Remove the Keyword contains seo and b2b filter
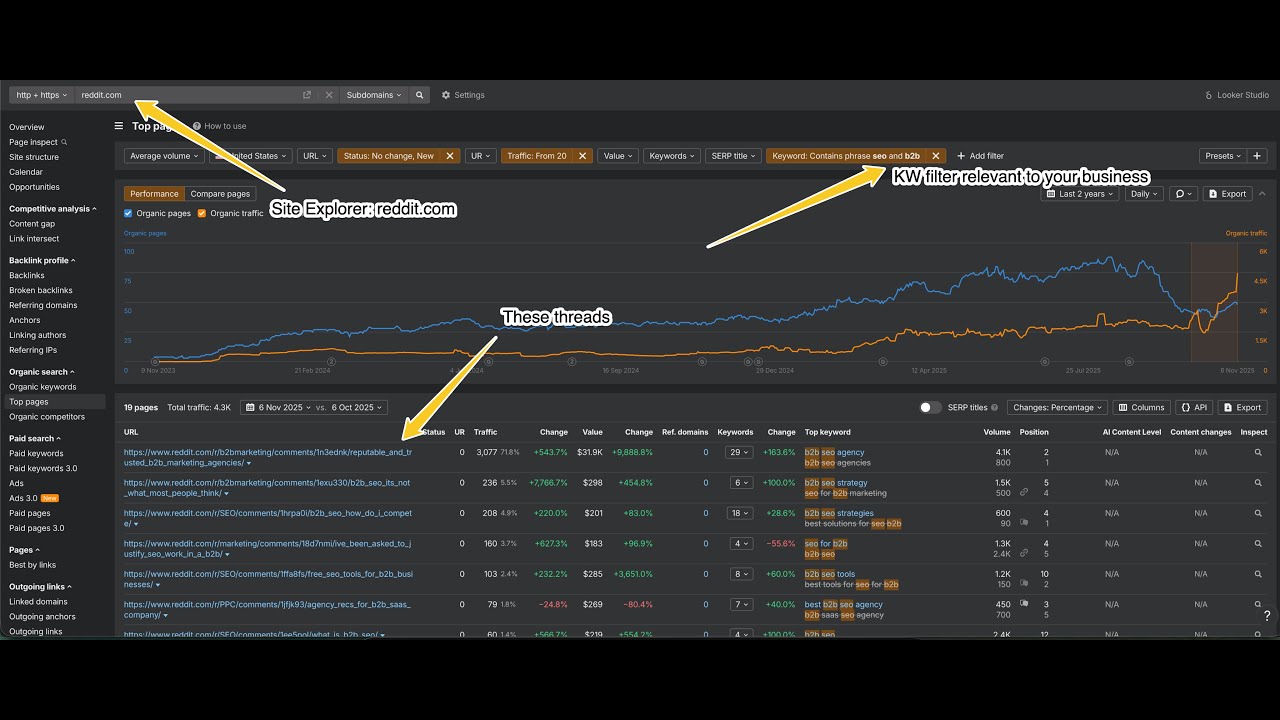1280x720 pixels. [x=936, y=156]
